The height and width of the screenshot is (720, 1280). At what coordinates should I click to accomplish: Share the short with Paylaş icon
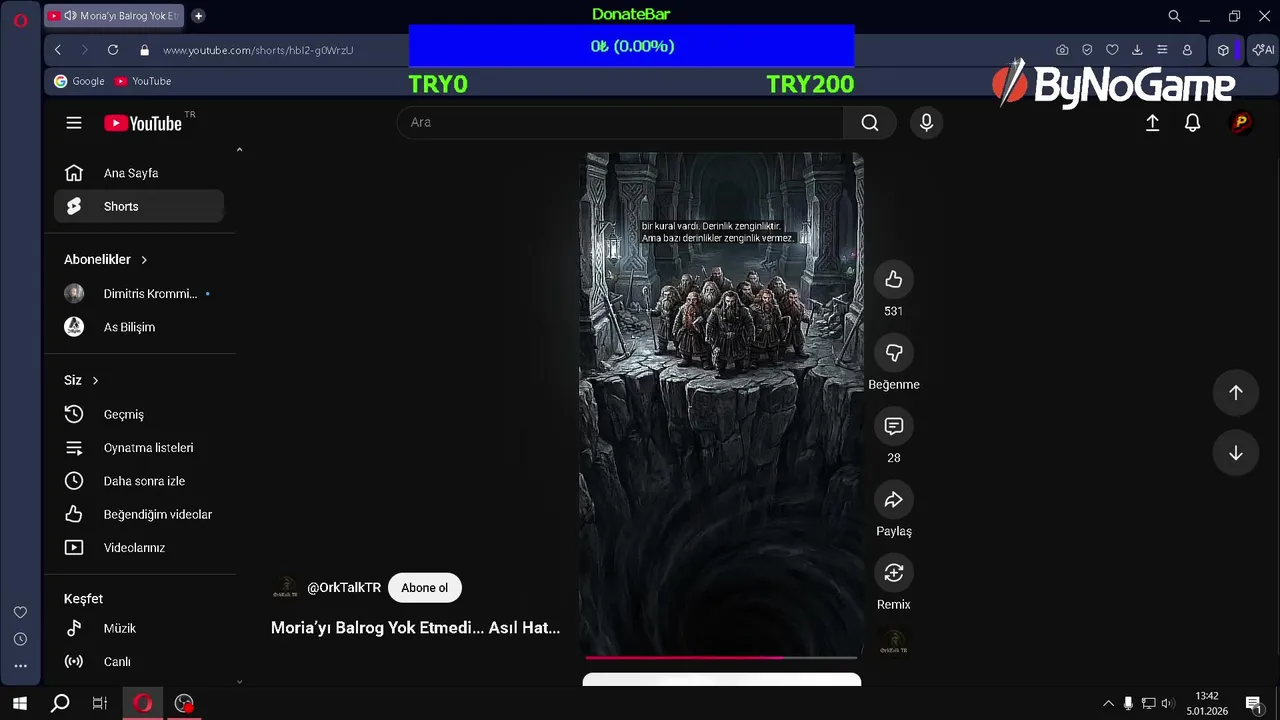(x=894, y=500)
